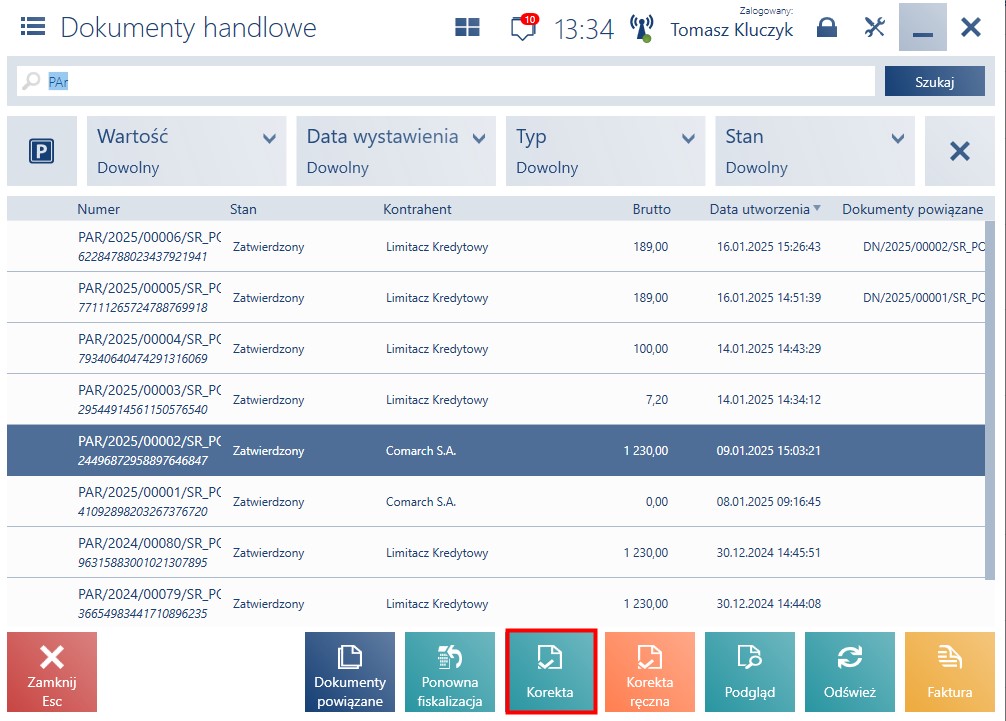The image size is (1006, 721).
Task: Lock the session with the padlock icon
Action: [x=826, y=27]
